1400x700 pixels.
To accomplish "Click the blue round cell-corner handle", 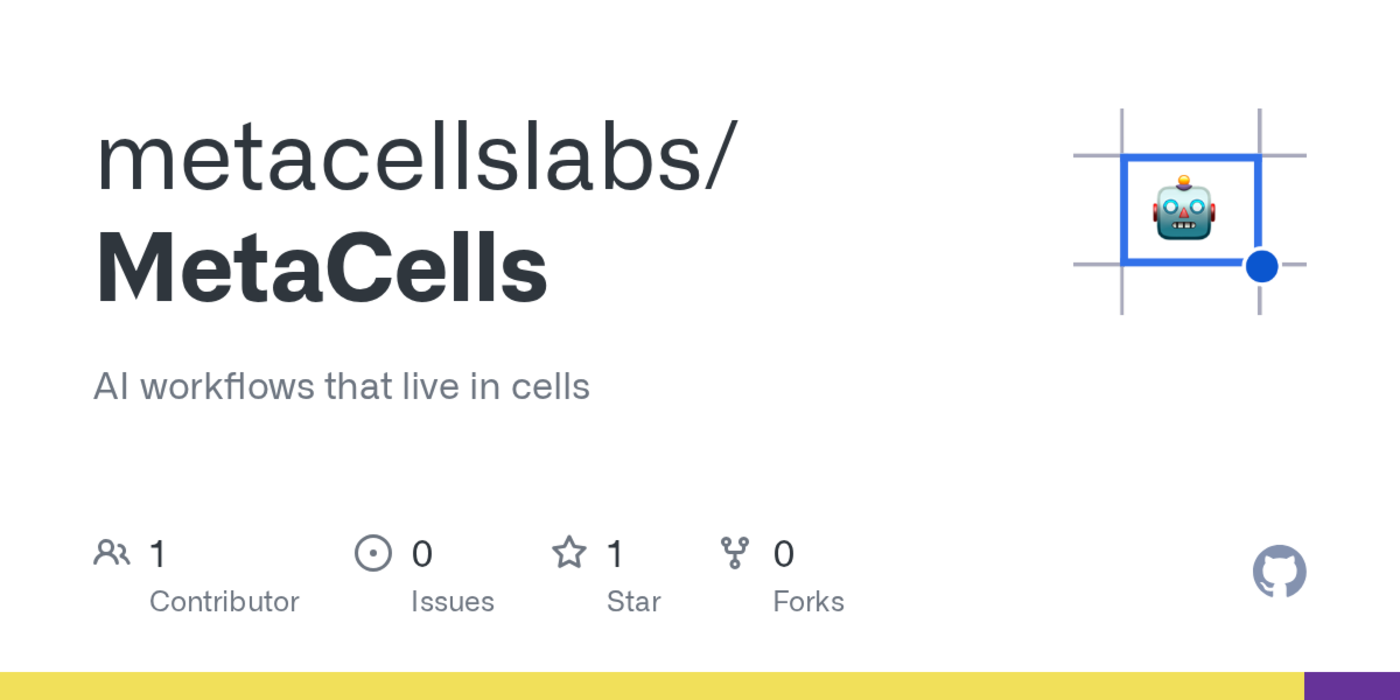I will pyautogui.click(x=1261, y=266).
